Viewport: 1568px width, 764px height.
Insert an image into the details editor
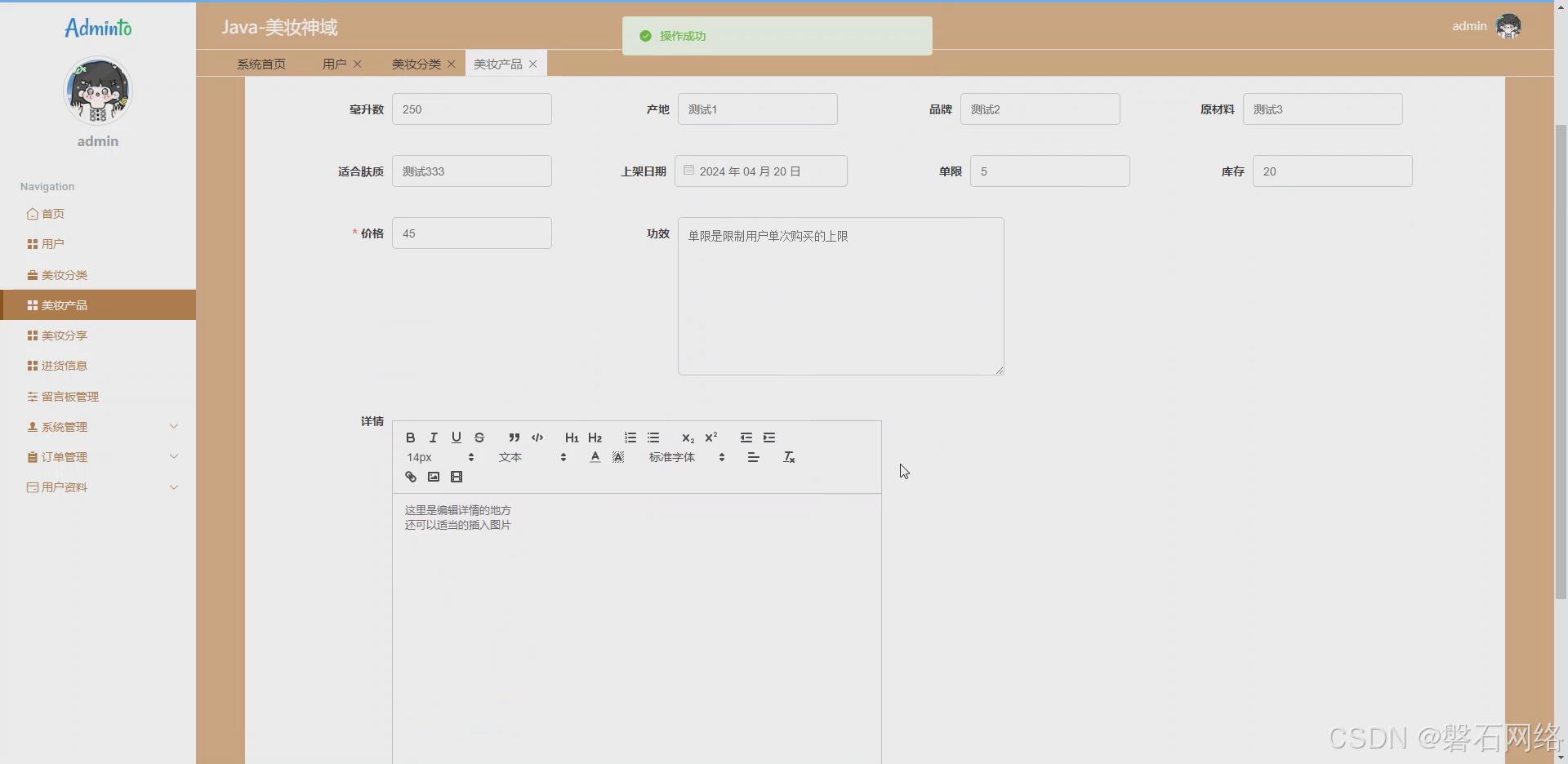(x=434, y=477)
